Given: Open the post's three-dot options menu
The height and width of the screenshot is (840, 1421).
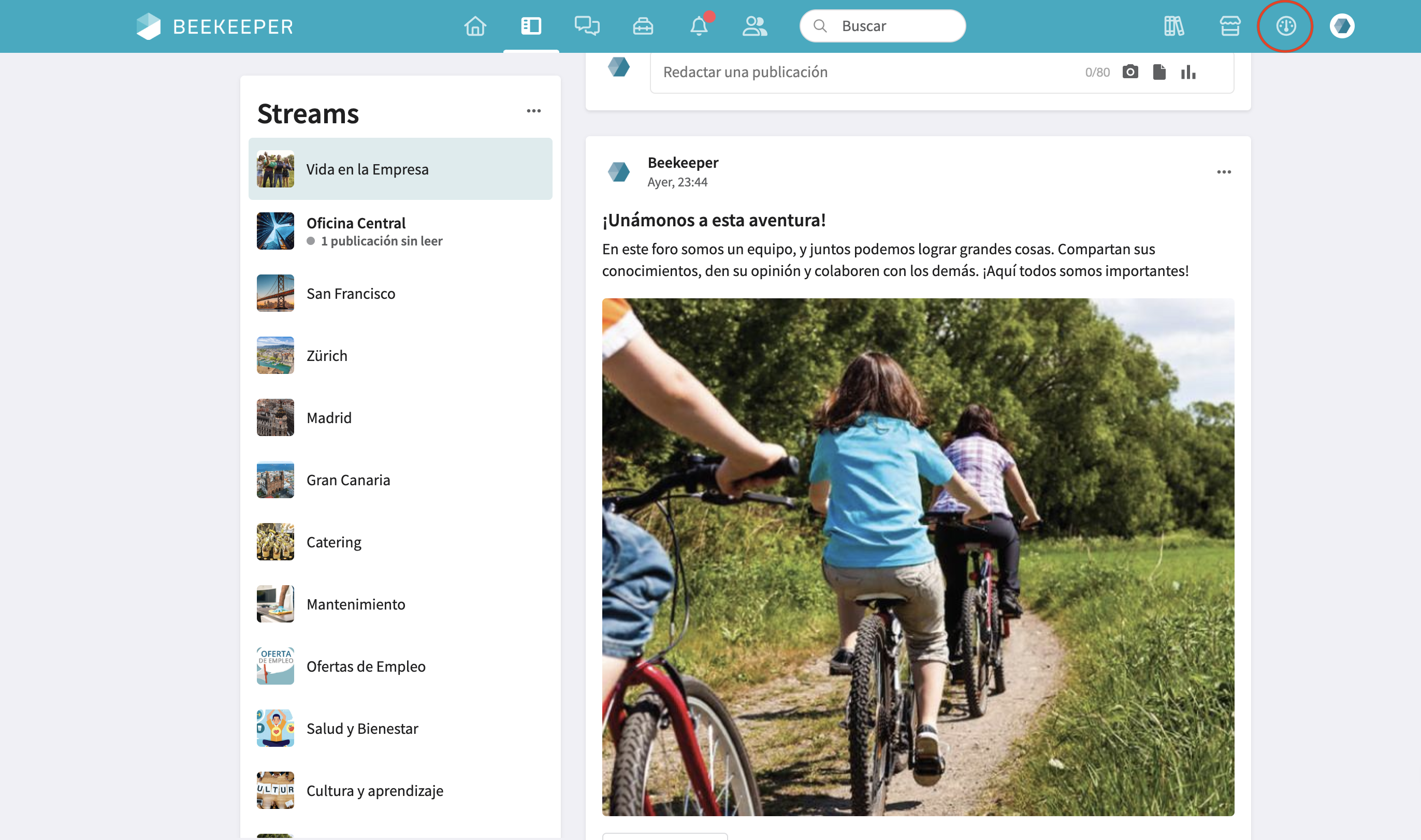Looking at the screenshot, I should pyautogui.click(x=1224, y=172).
